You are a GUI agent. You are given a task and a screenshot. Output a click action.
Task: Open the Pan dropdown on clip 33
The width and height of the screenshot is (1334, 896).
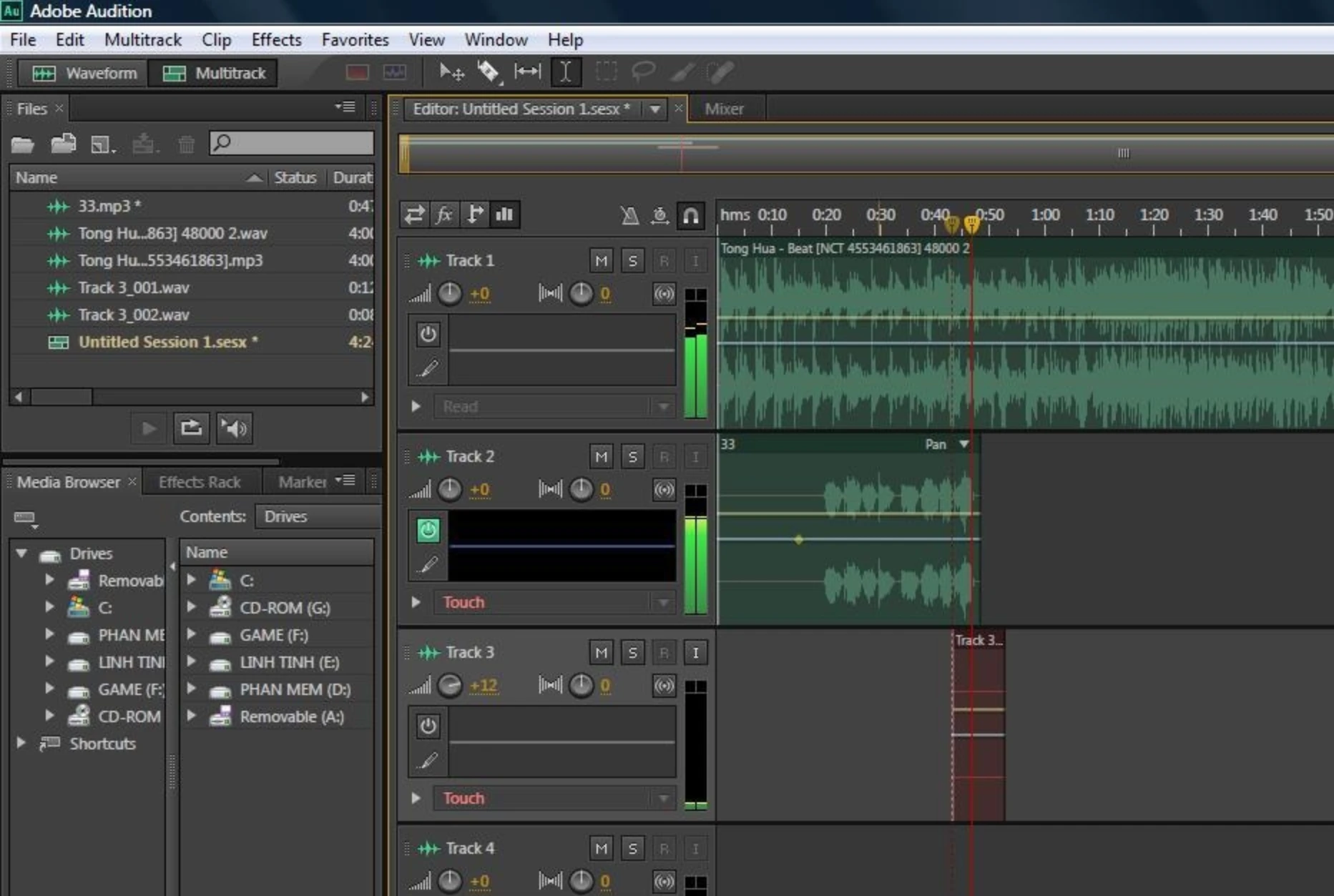tap(963, 444)
